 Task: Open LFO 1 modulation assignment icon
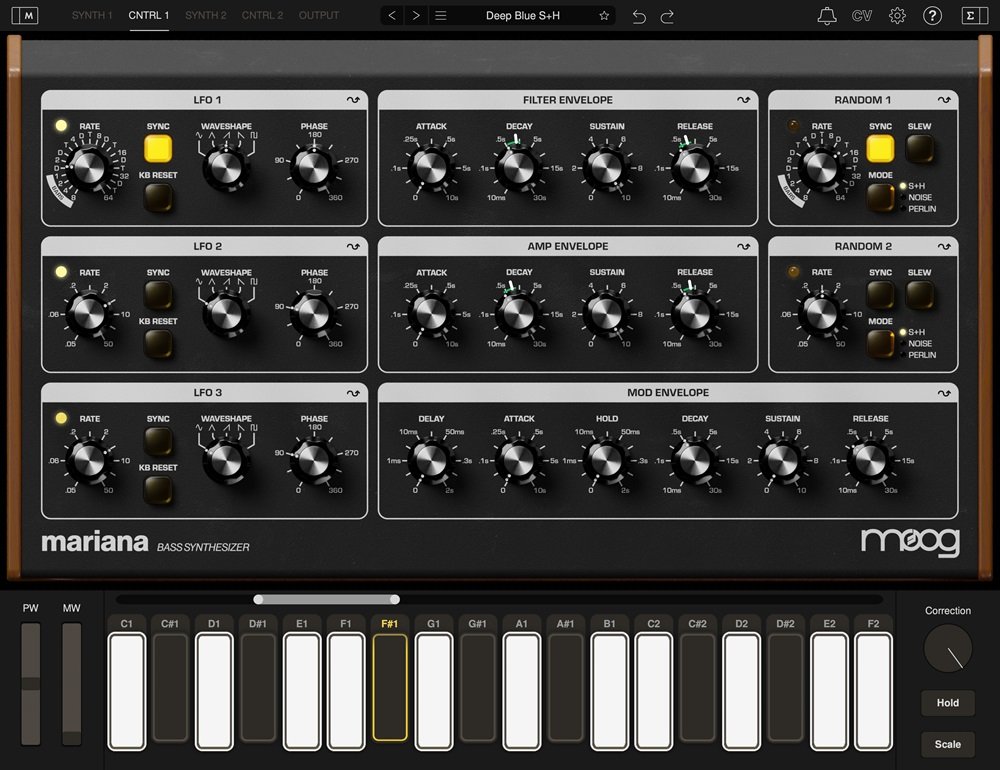click(353, 100)
